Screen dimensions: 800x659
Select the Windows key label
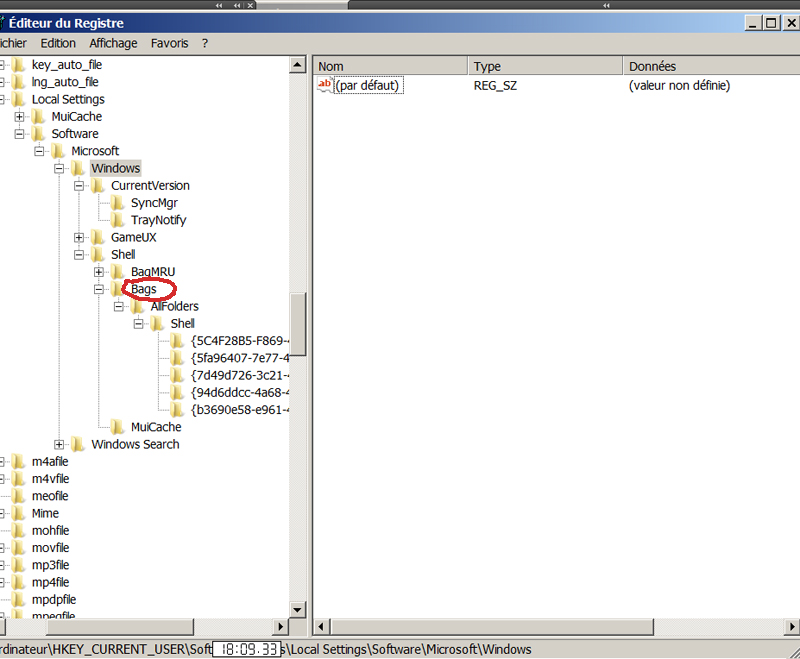(x=115, y=168)
